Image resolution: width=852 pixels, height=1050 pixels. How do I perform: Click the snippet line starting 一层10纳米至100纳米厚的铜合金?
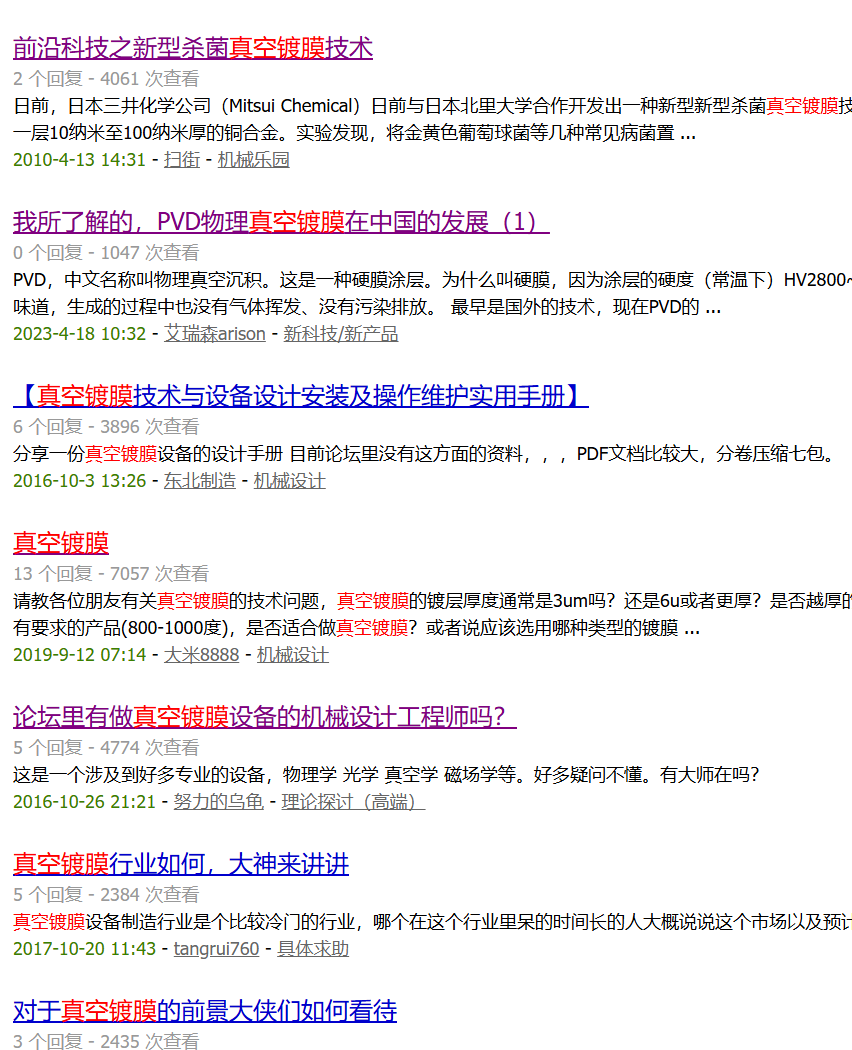(x=354, y=133)
